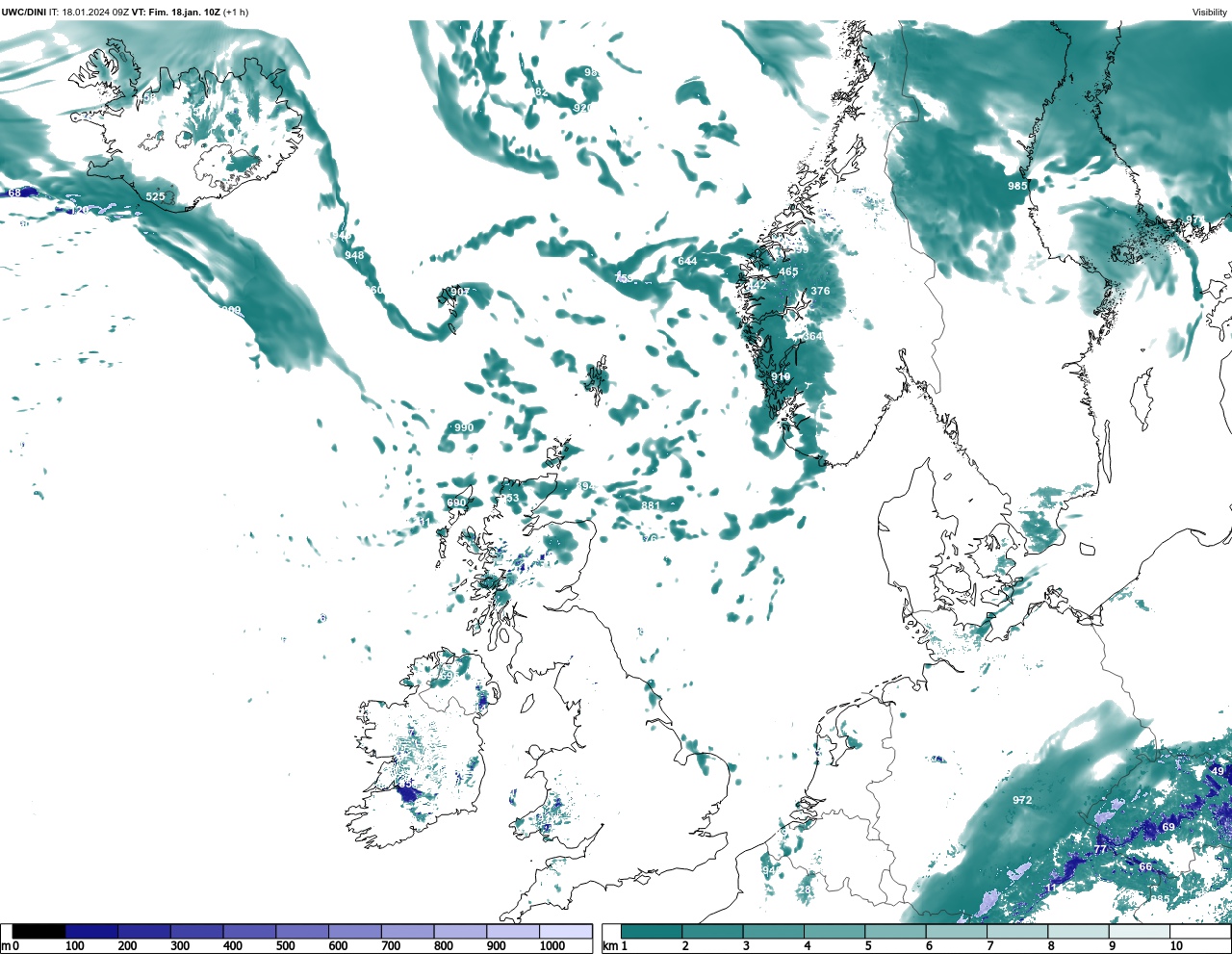This screenshot has width=1232, height=954.
Task: Click the '69' value in the southeast fog area
Action: click(x=1168, y=827)
